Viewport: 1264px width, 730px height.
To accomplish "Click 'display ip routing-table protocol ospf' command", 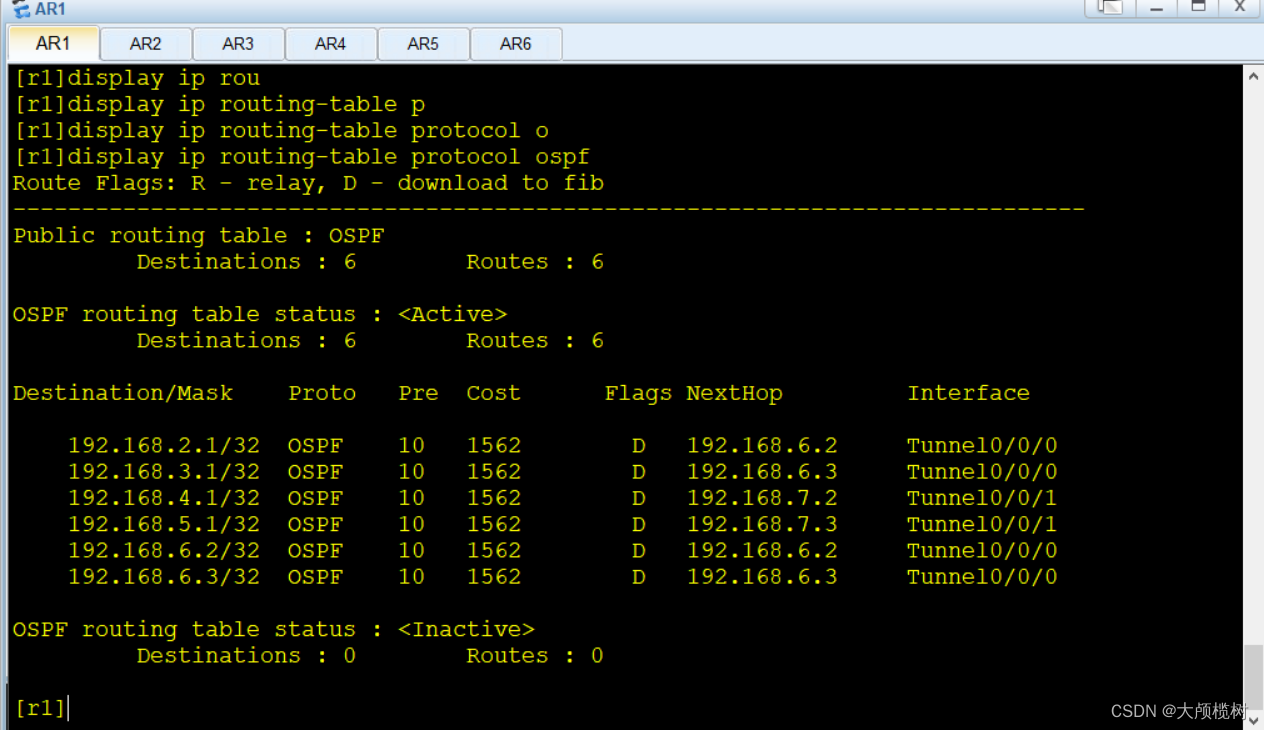I will (x=329, y=157).
